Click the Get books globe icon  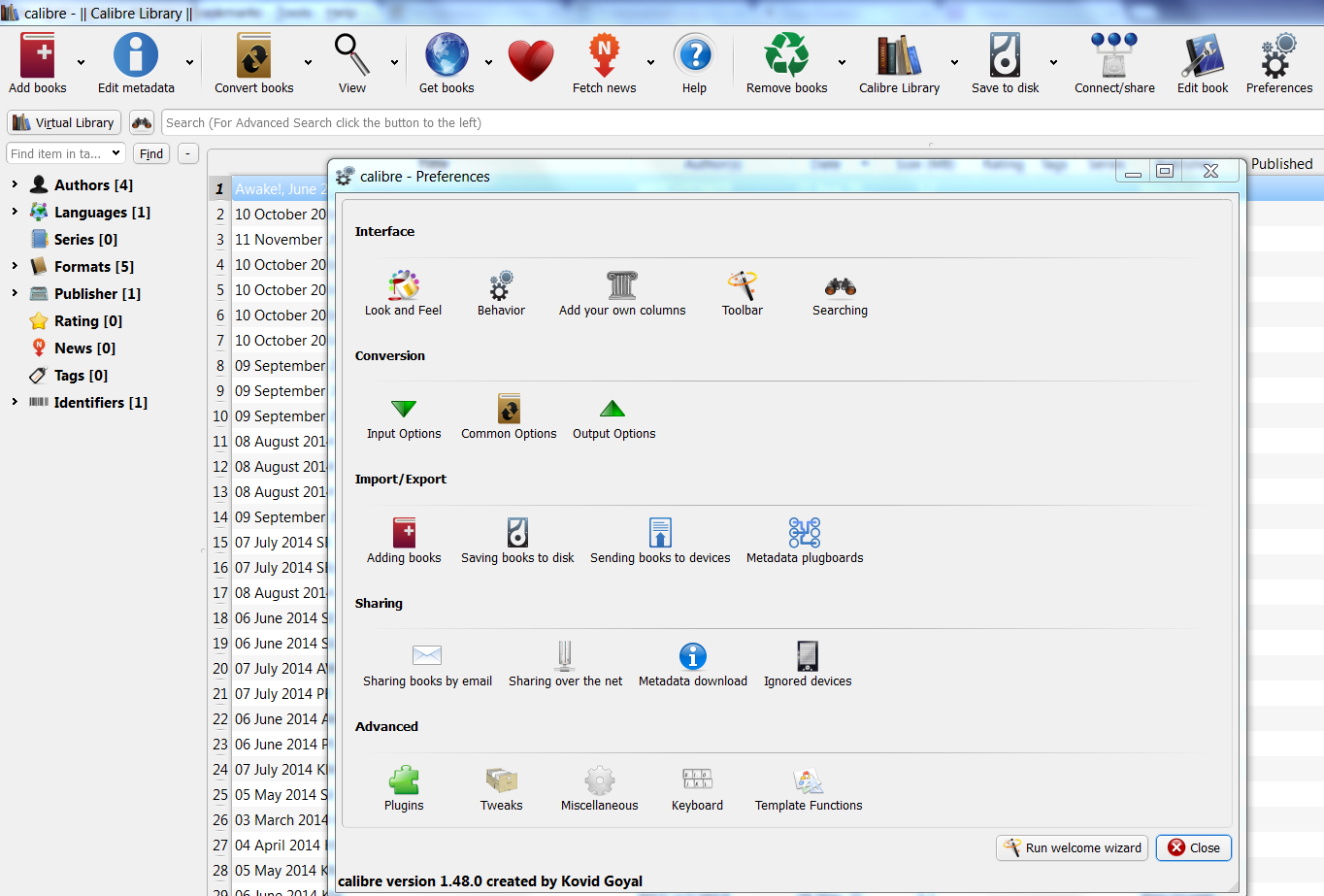[x=447, y=63]
